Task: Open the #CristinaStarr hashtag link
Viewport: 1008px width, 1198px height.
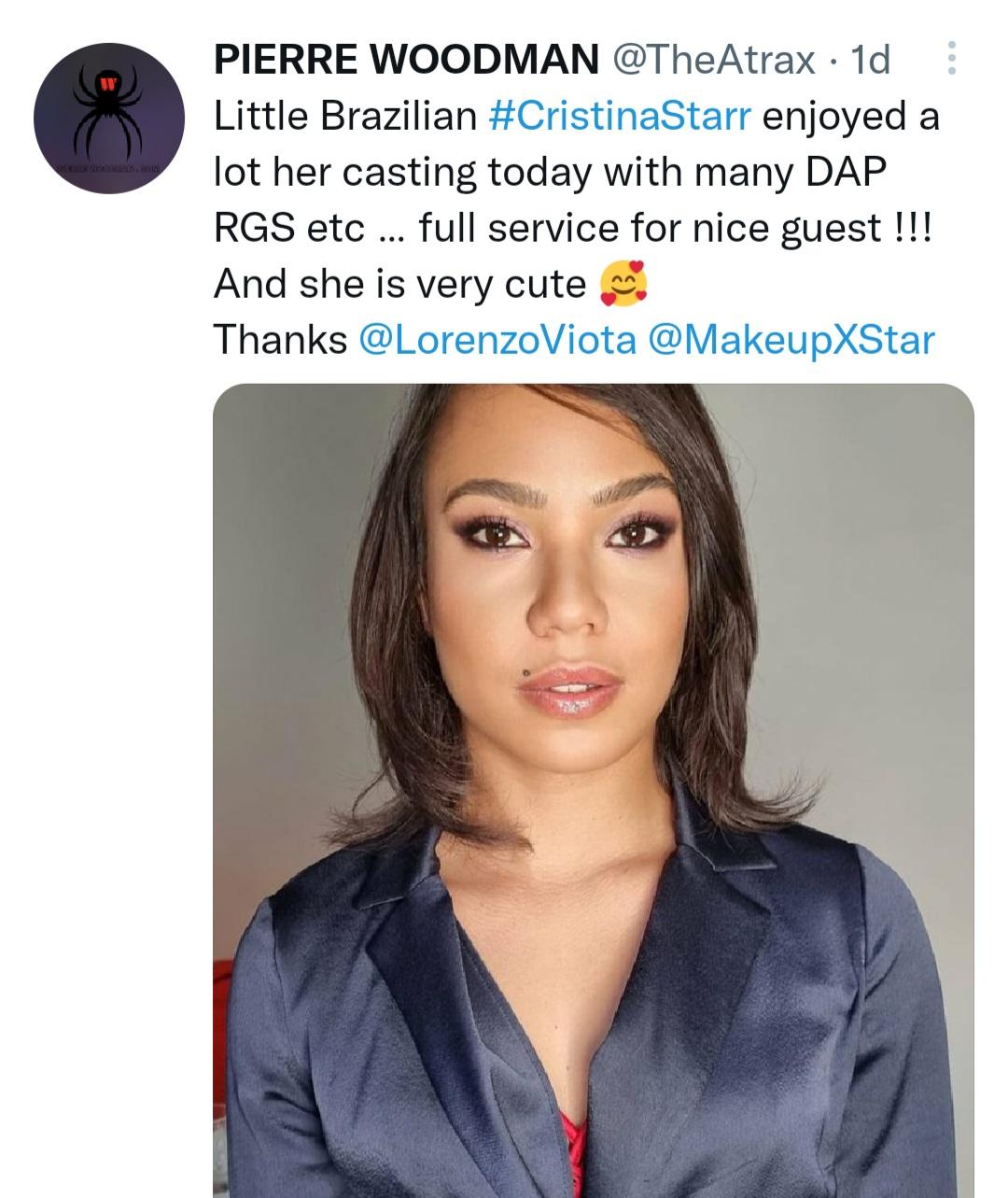Action: (x=620, y=117)
